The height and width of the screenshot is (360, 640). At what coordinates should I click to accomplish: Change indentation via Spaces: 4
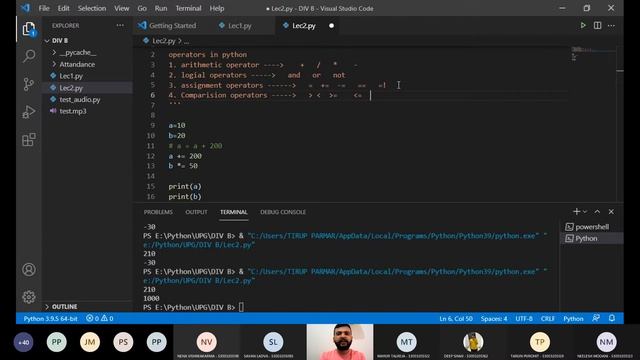click(494, 318)
